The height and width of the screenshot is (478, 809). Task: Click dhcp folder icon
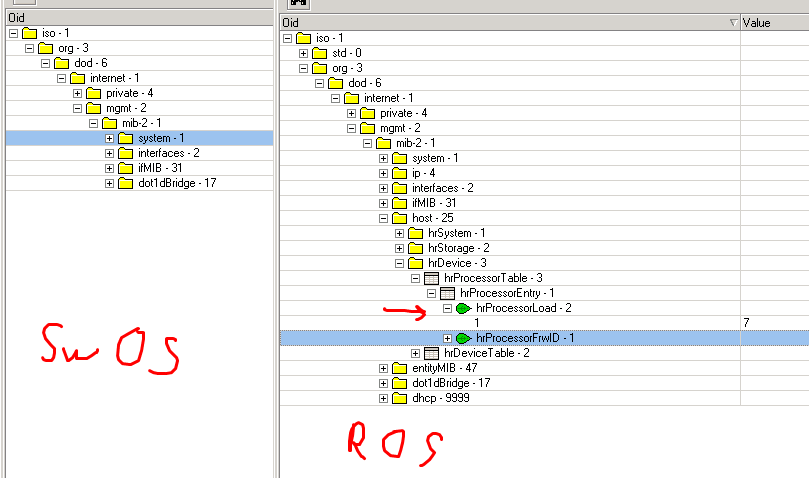(399, 399)
